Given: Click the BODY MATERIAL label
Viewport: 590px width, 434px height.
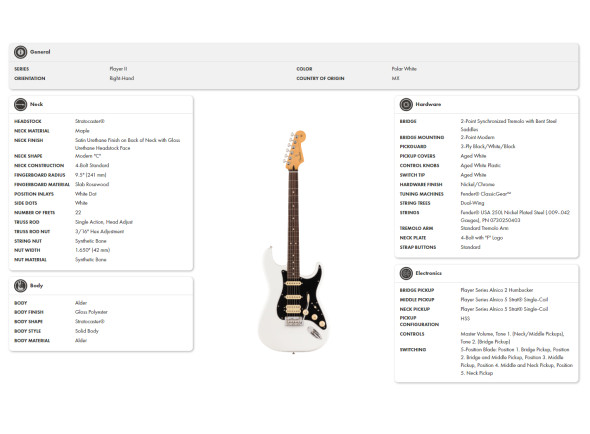Looking at the screenshot, I should click(x=32, y=341).
